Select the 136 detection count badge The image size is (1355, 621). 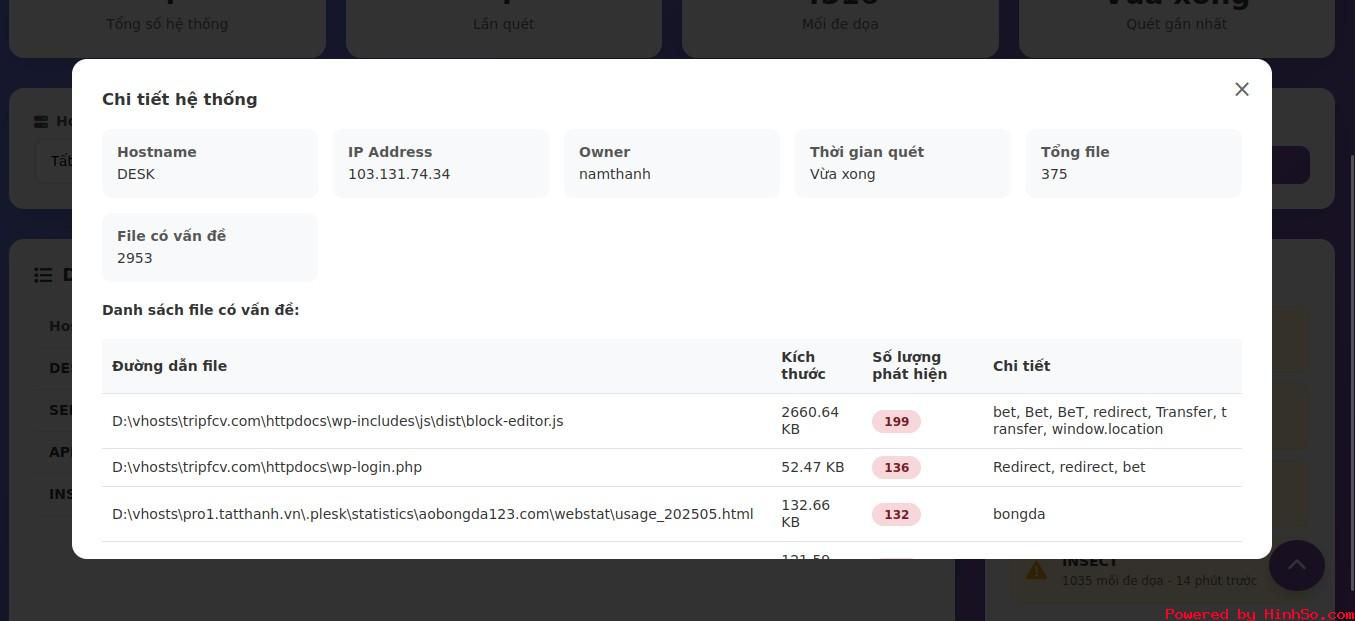(896, 467)
